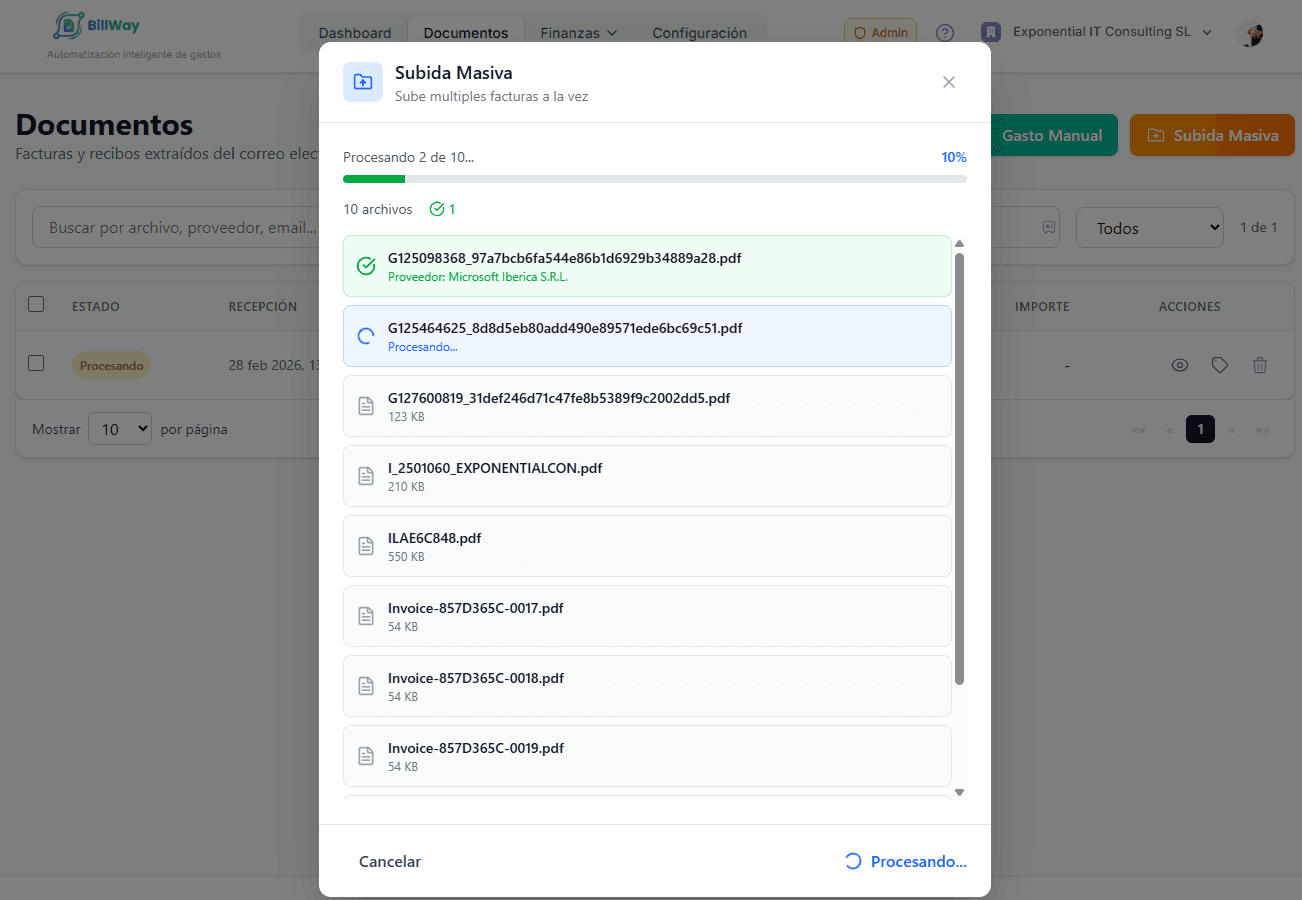Click user avatar in top right

click(x=1250, y=33)
